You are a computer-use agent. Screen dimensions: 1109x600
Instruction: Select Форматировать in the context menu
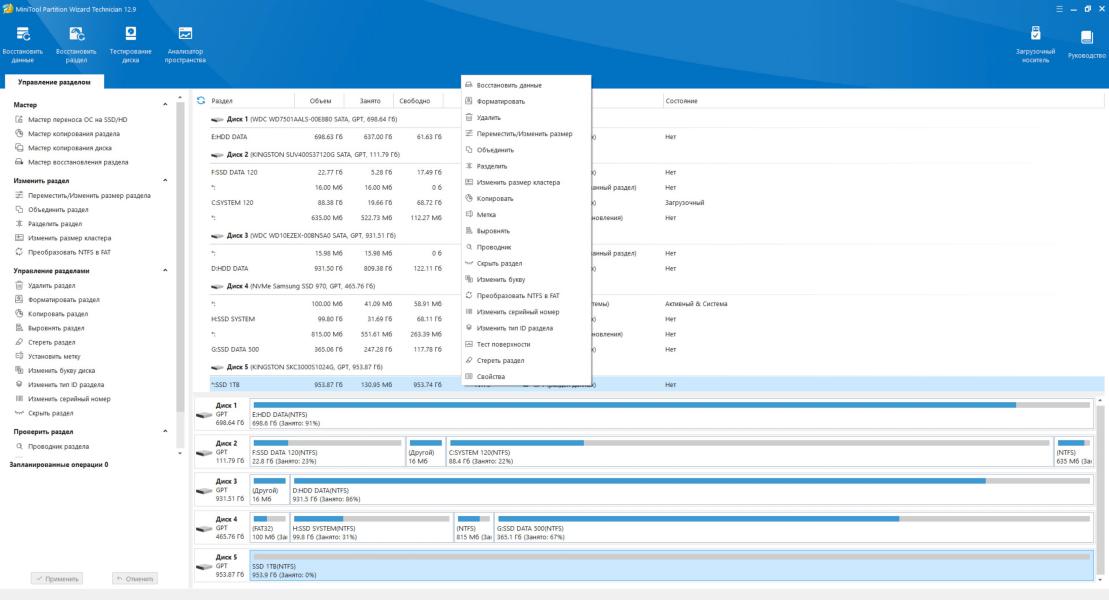pyautogui.click(x=526, y=101)
